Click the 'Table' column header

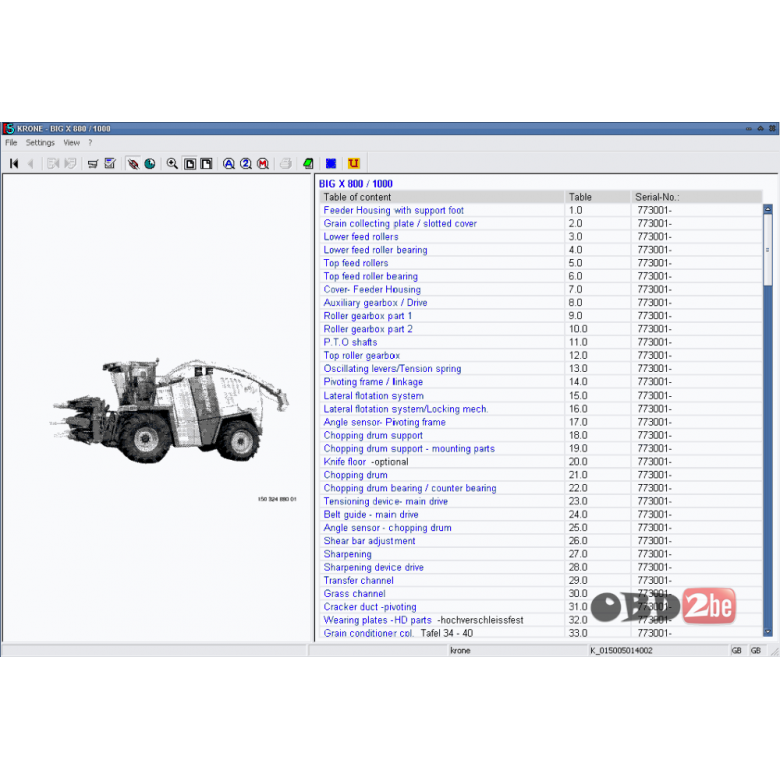tap(597, 197)
